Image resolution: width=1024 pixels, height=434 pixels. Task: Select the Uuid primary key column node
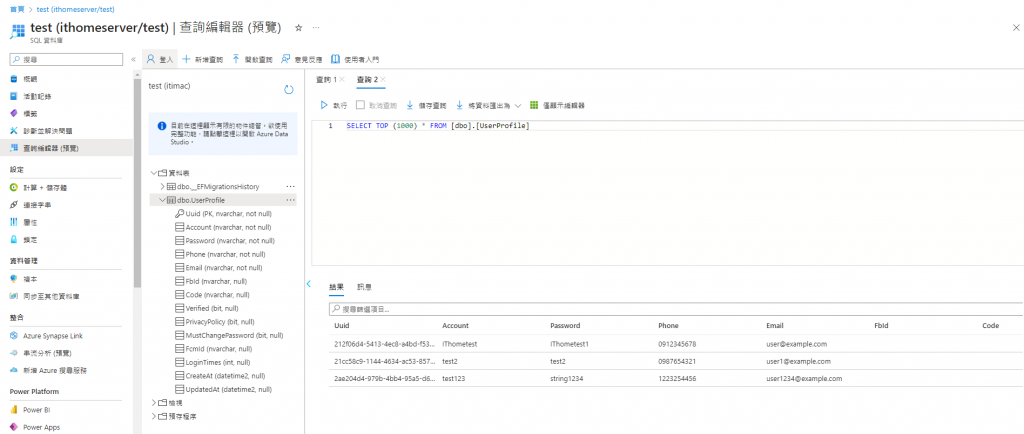[223, 213]
